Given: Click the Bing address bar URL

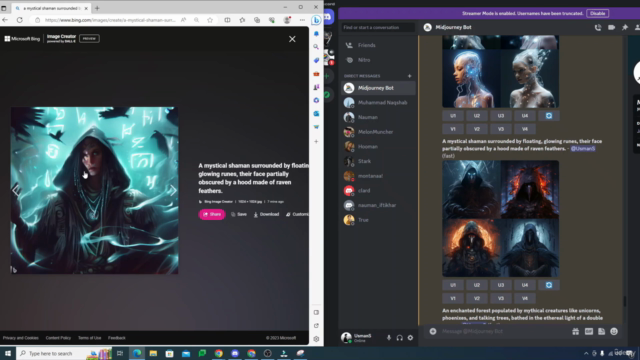Looking at the screenshot, I should (x=110, y=20).
